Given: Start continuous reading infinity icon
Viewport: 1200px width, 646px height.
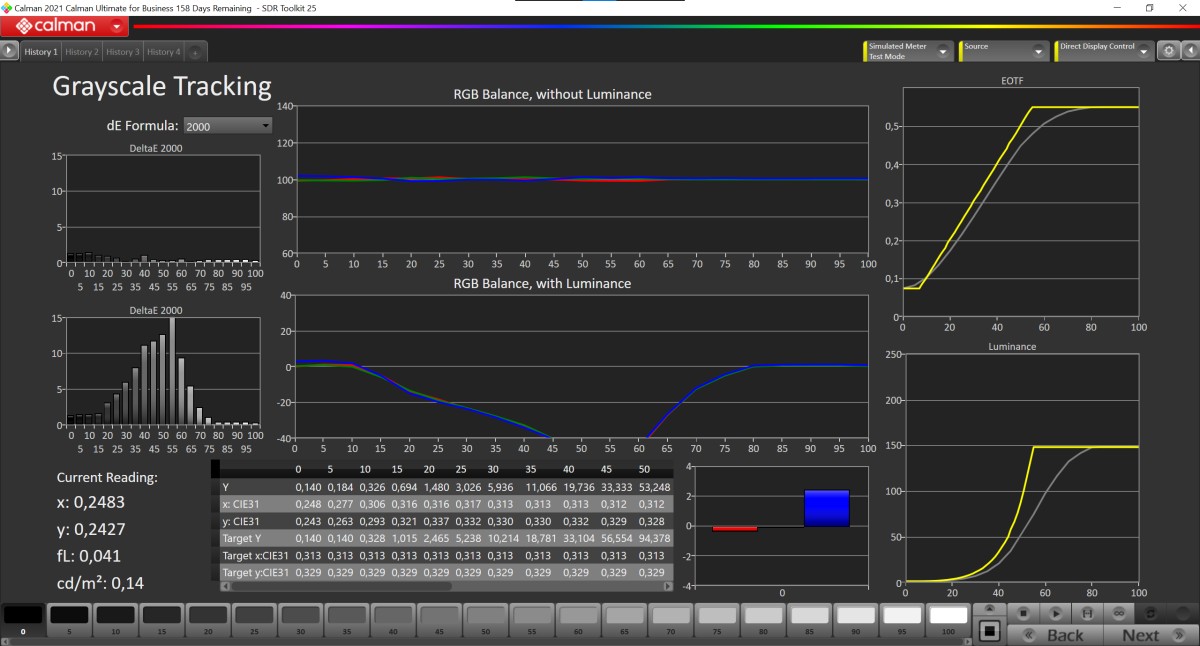Looking at the screenshot, I should point(1119,612).
